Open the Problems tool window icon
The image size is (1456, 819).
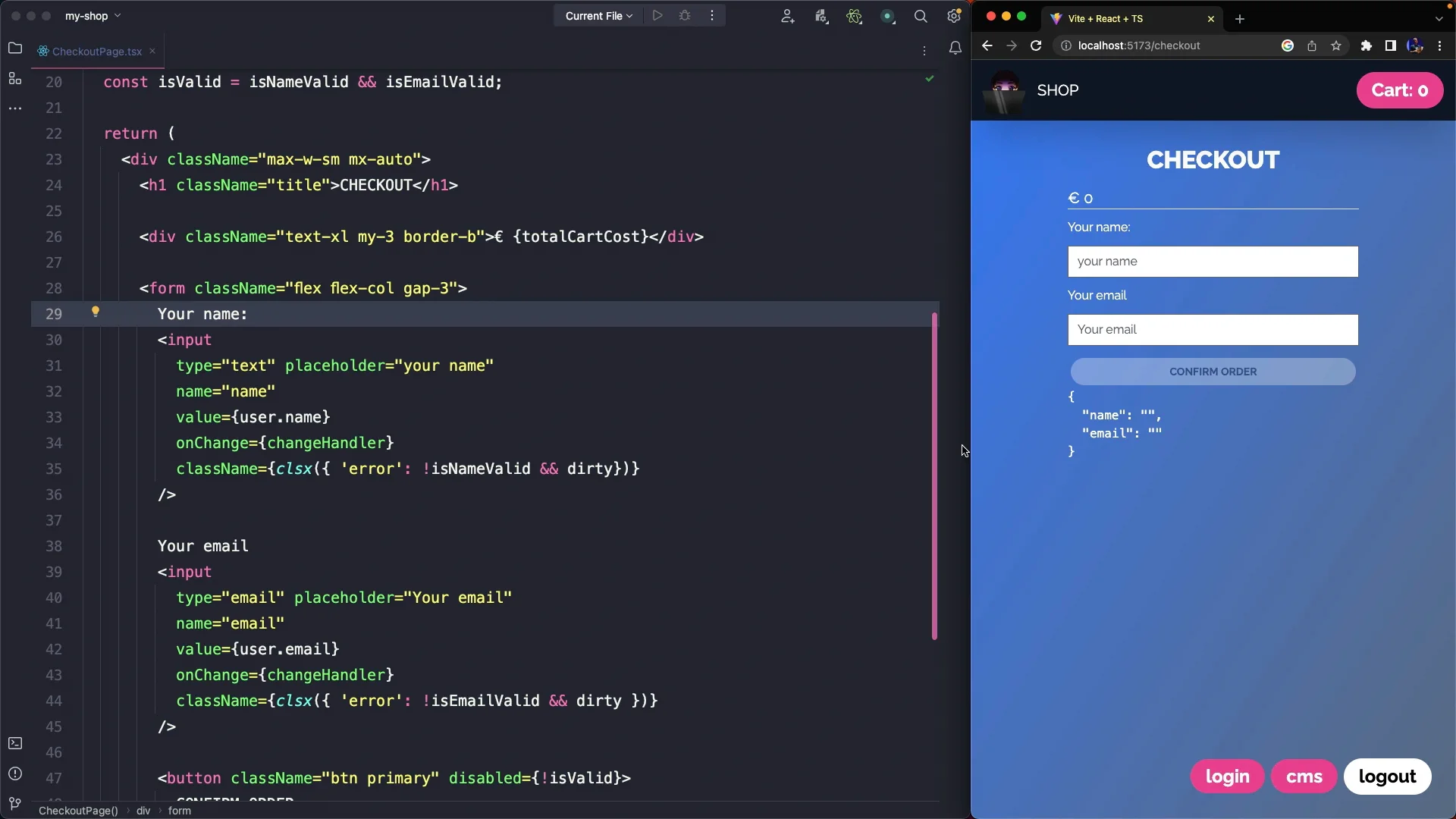[15, 773]
